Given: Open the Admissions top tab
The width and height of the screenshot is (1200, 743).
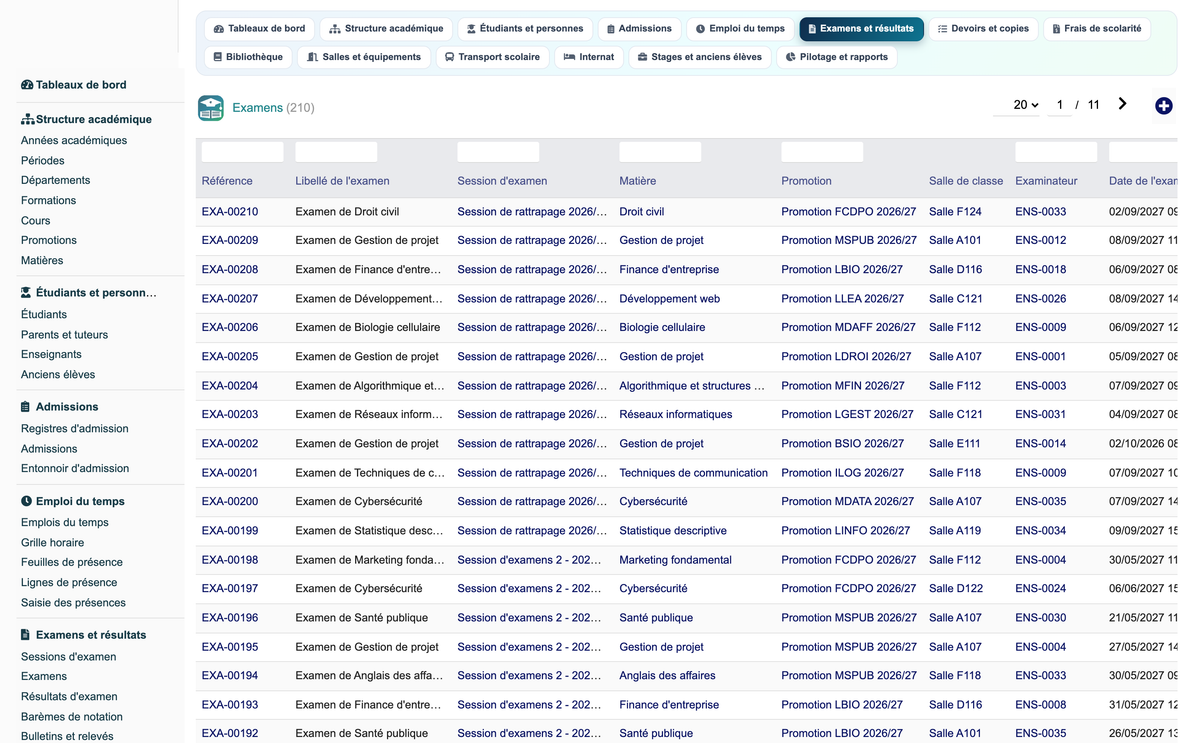Looking at the screenshot, I should click(640, 29).
